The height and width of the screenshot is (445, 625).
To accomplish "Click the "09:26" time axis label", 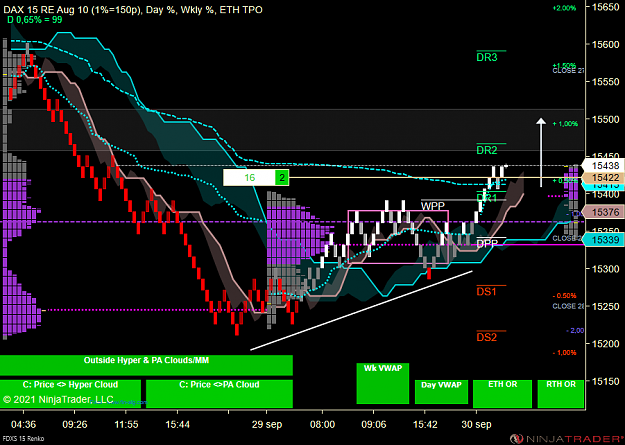I will (x=75, y=425).
